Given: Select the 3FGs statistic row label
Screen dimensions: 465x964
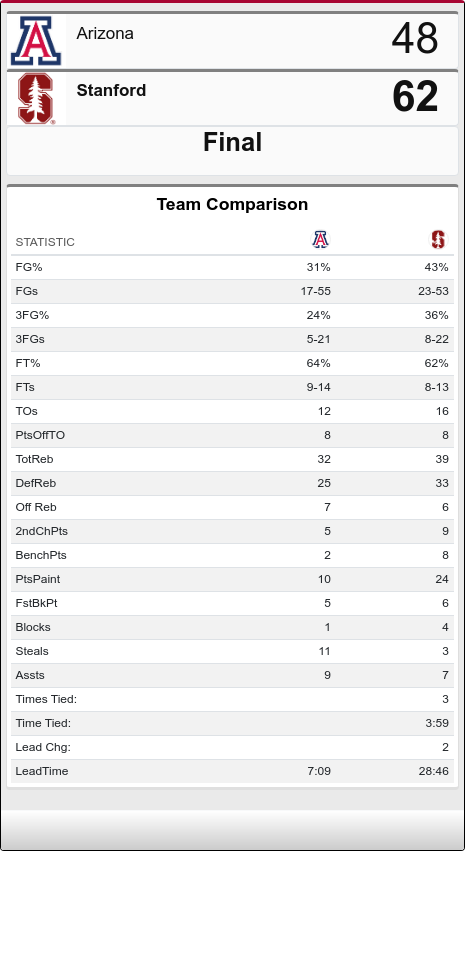Looking at the screenshot, I should point(30,339).
